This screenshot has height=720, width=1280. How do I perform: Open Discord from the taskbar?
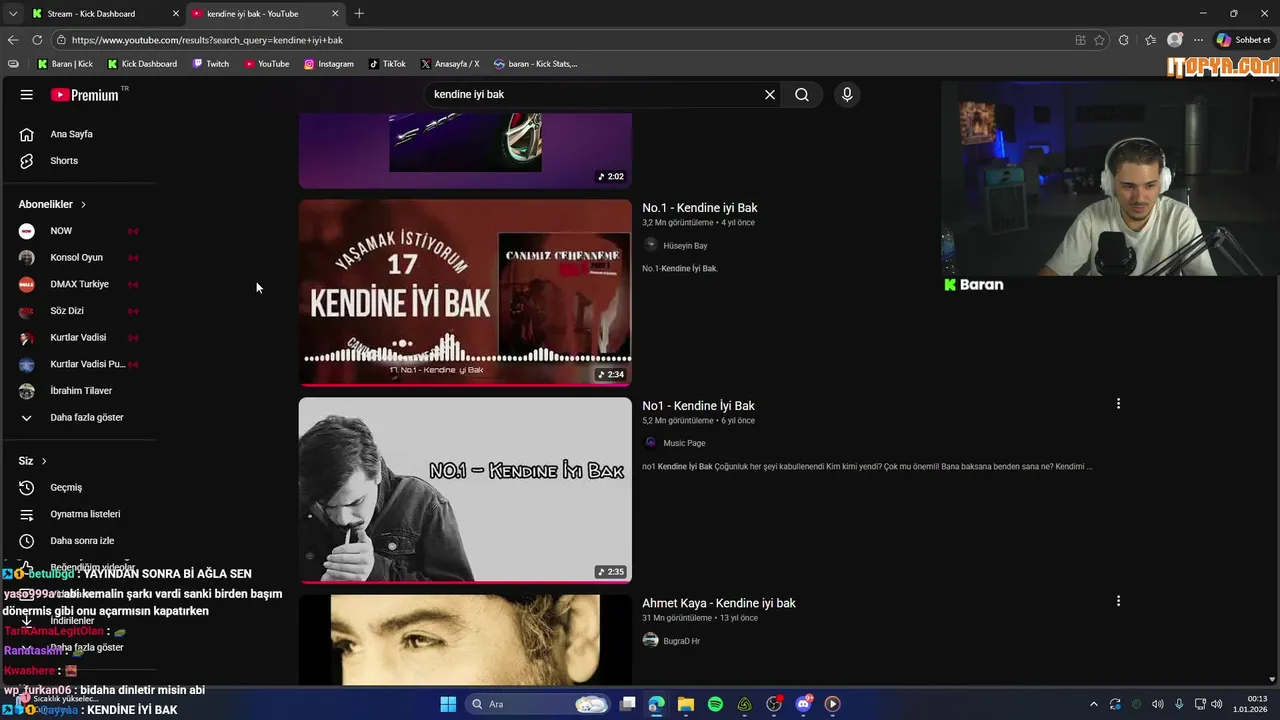point(803,704)
